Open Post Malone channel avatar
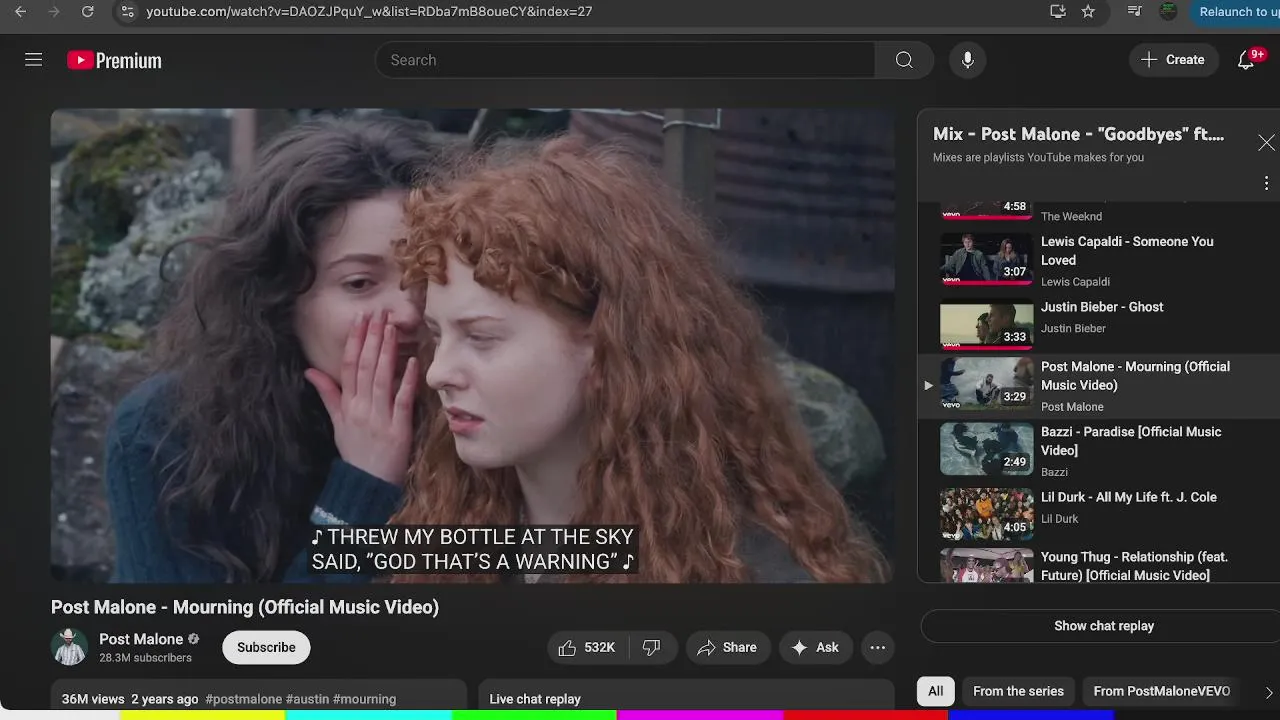1280x720 pixels. [70, 647]
